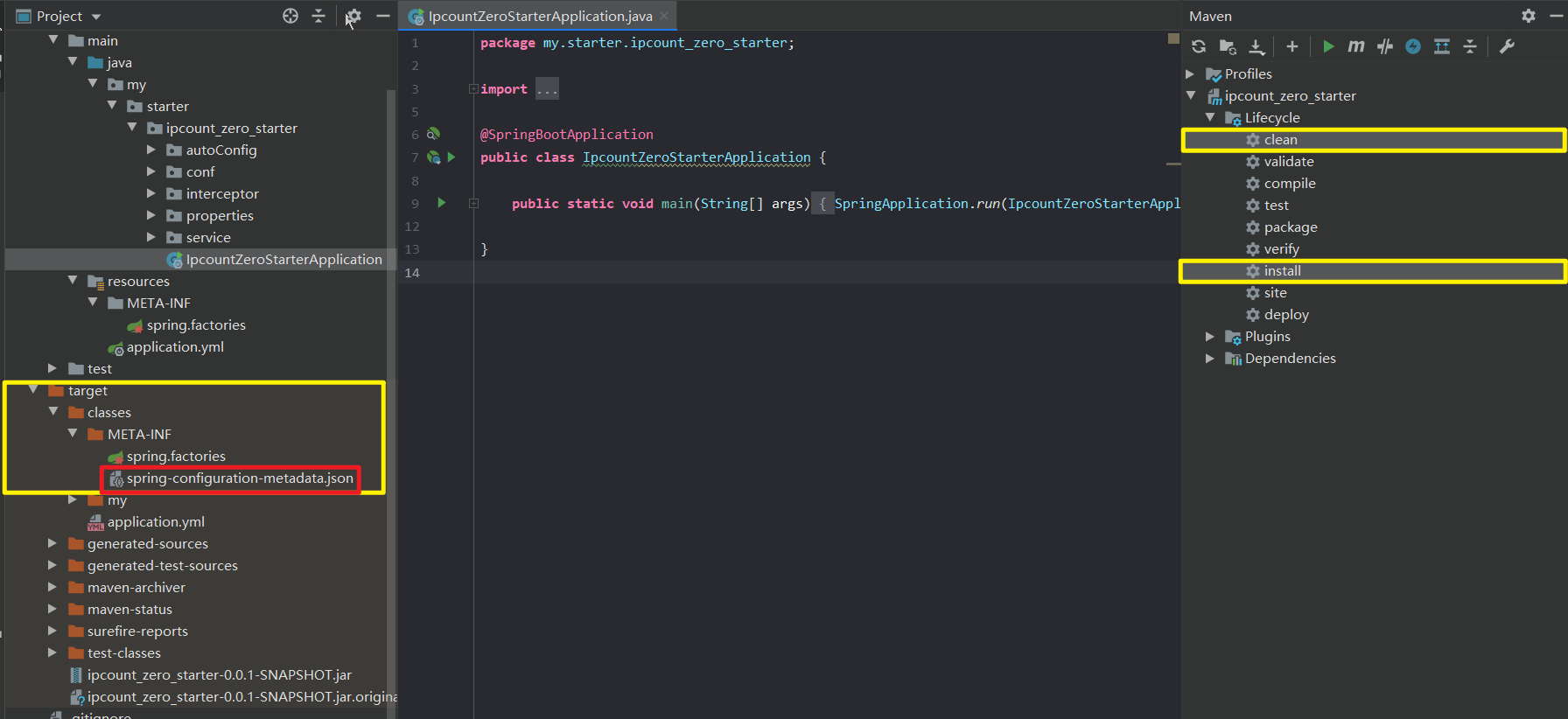Select the package lifecycle phase

point(1291,227)
